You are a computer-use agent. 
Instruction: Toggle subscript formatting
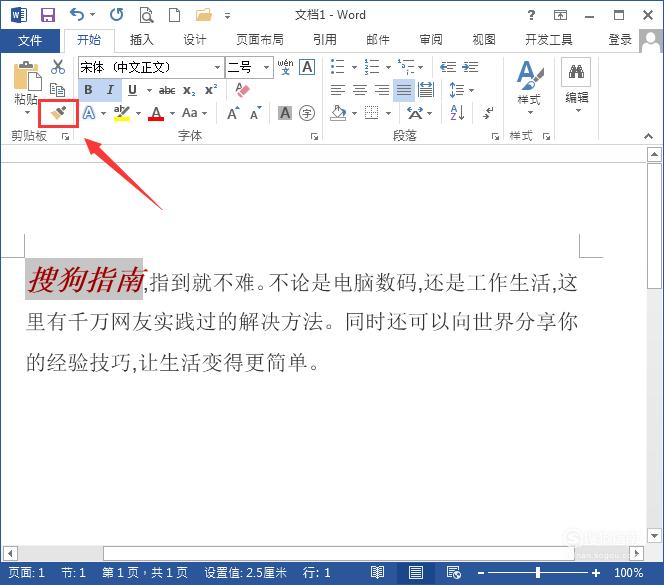pos(189,90)
